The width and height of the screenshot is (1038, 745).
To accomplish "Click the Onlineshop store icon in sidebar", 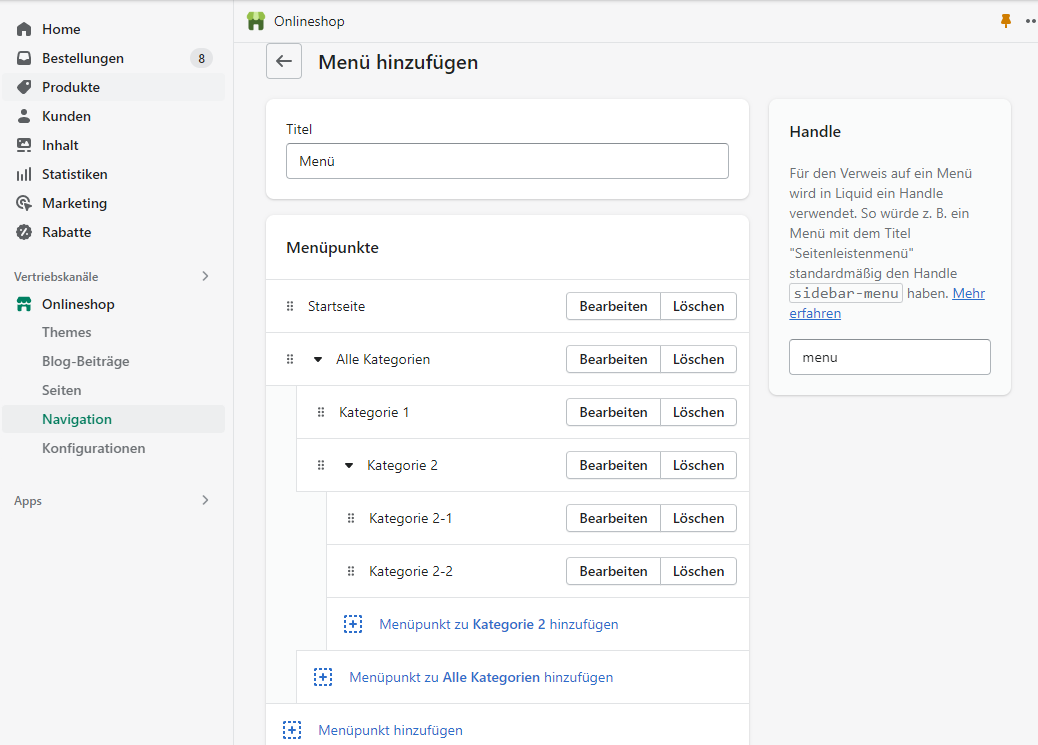I will tap(24, 304).
